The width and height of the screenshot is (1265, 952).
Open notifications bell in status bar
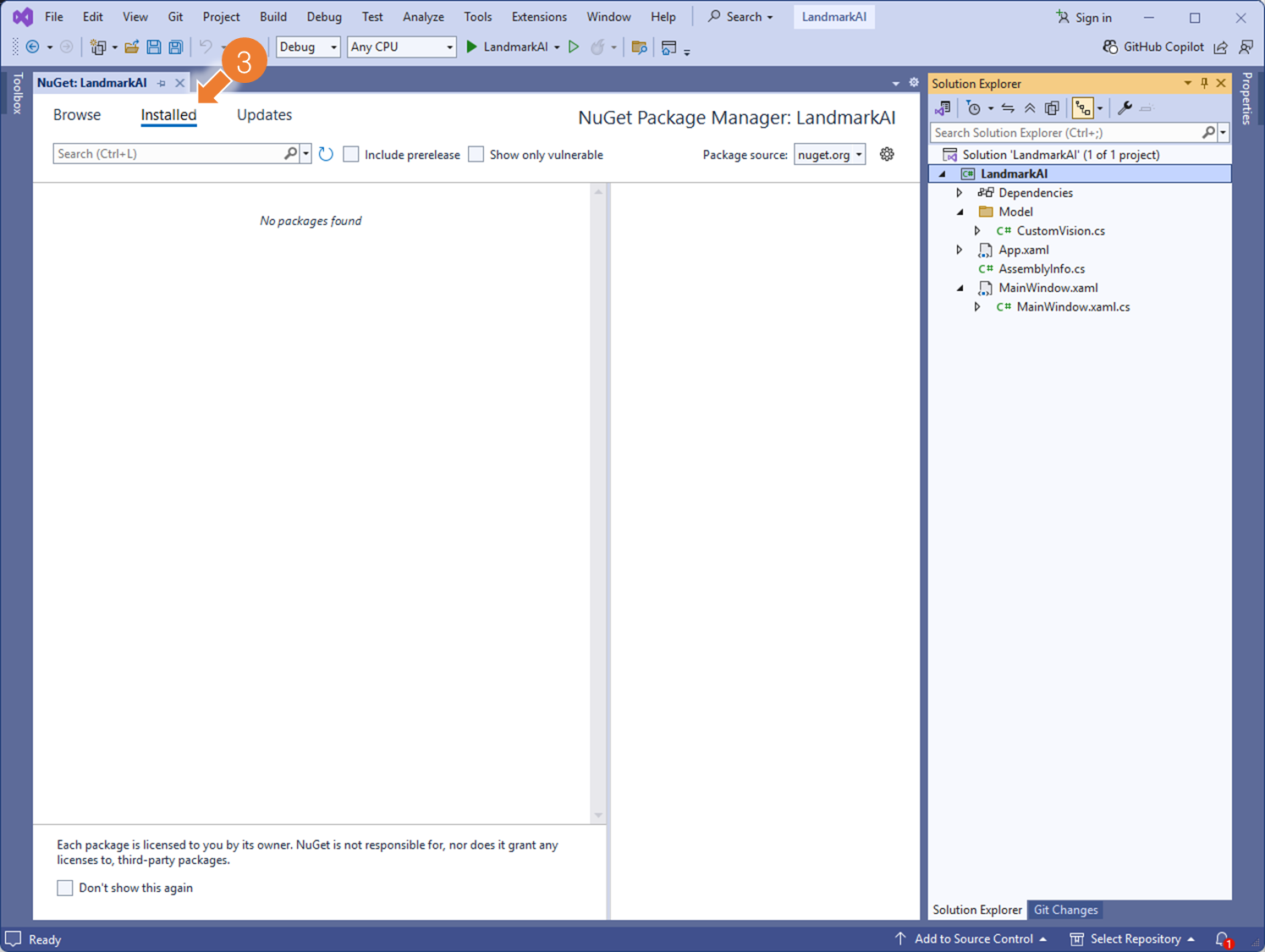click(x=1223, y=939)
